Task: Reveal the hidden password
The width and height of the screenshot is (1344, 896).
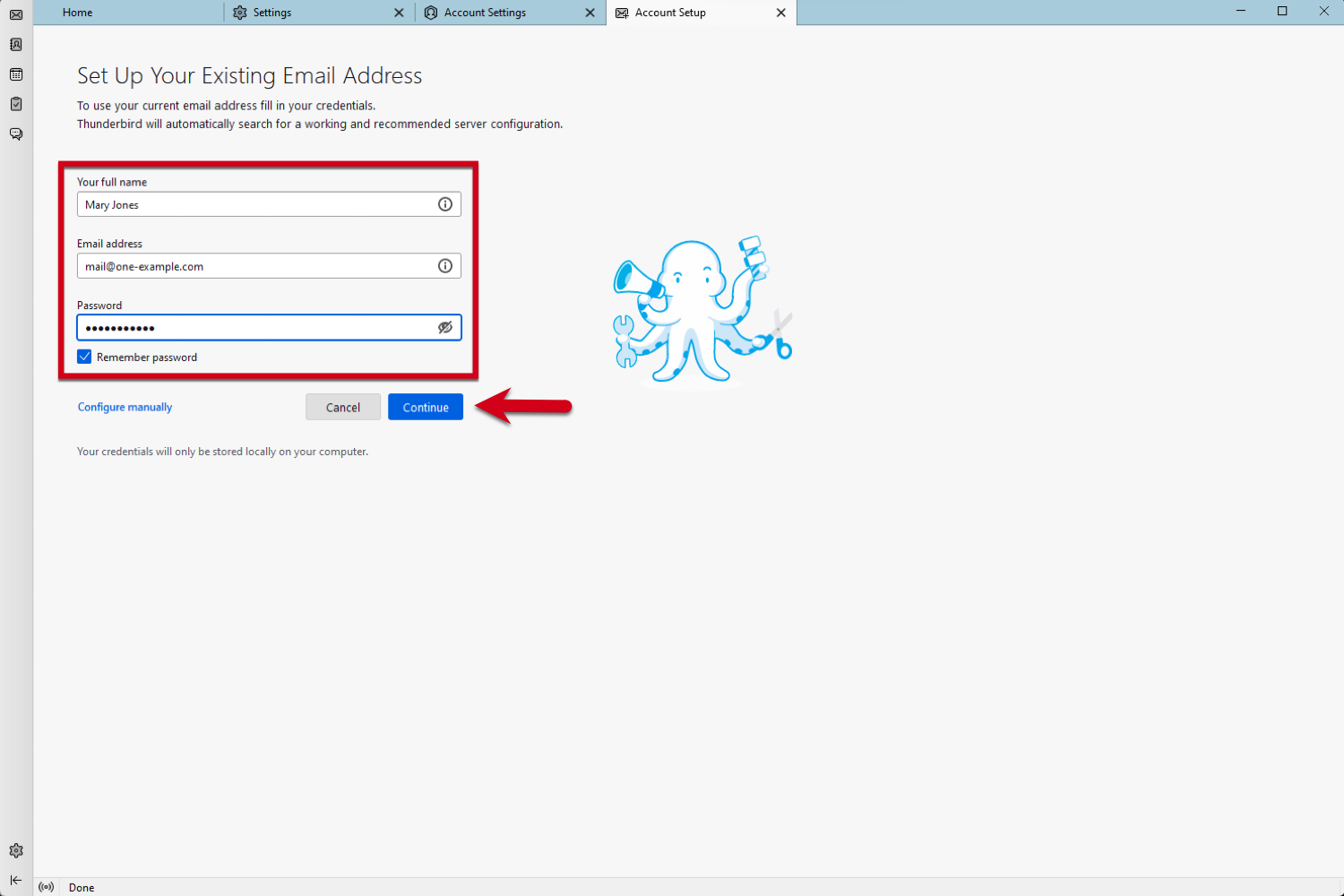Action: coord(445,327)
